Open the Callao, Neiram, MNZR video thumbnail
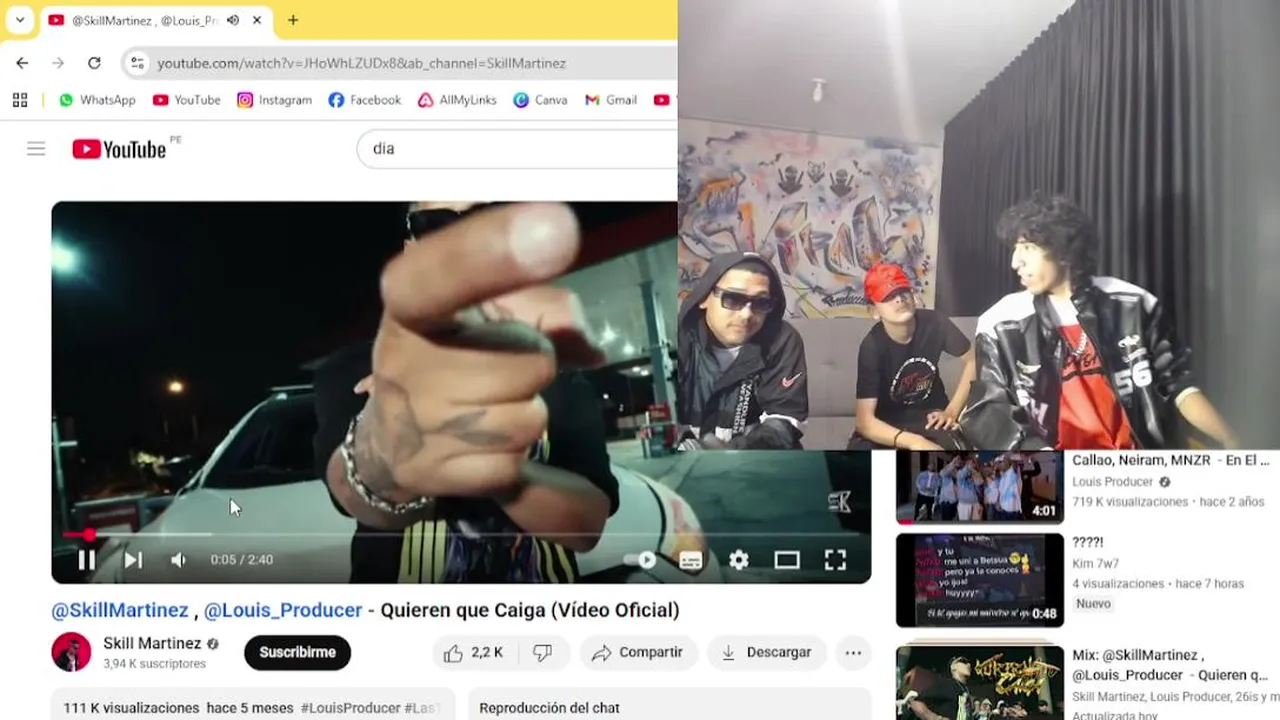Viewport: 1280px width, 720px height. [980, 487]
